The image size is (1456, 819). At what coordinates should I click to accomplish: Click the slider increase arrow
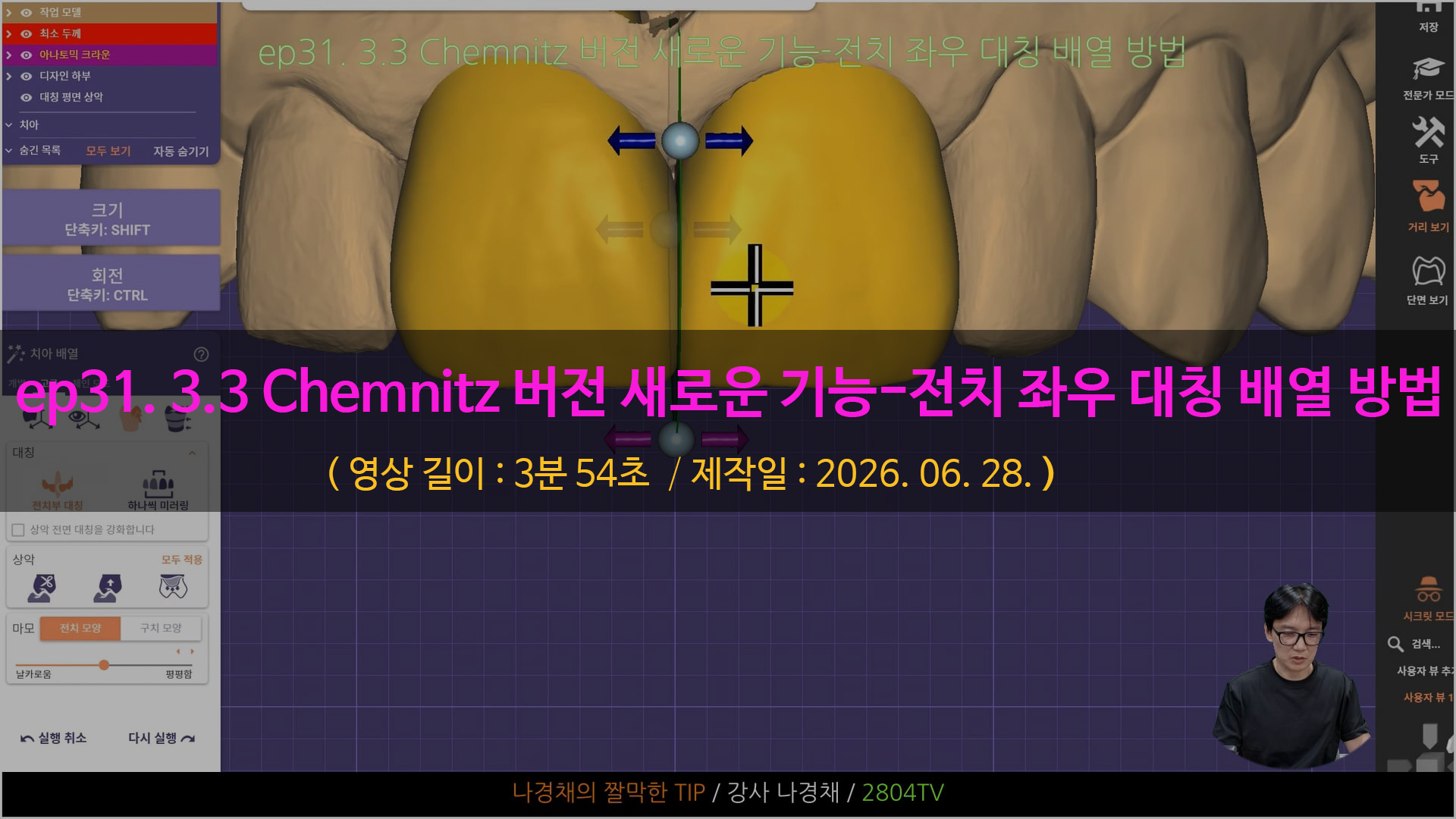[193, 651]
